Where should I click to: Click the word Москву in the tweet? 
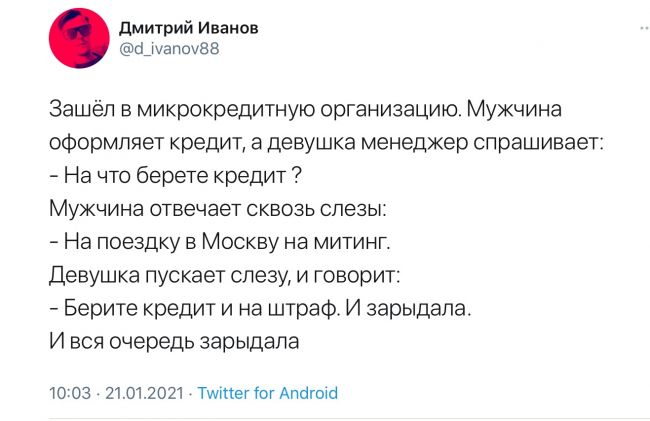point(240,242)
